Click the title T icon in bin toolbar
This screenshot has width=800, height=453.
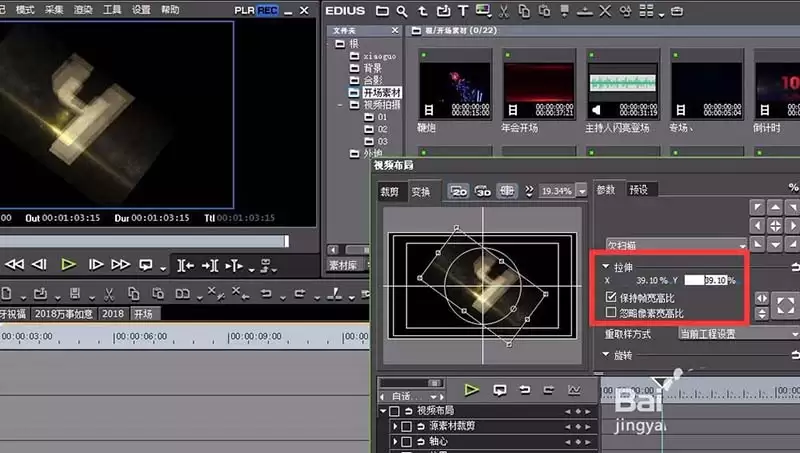(463, 11)
